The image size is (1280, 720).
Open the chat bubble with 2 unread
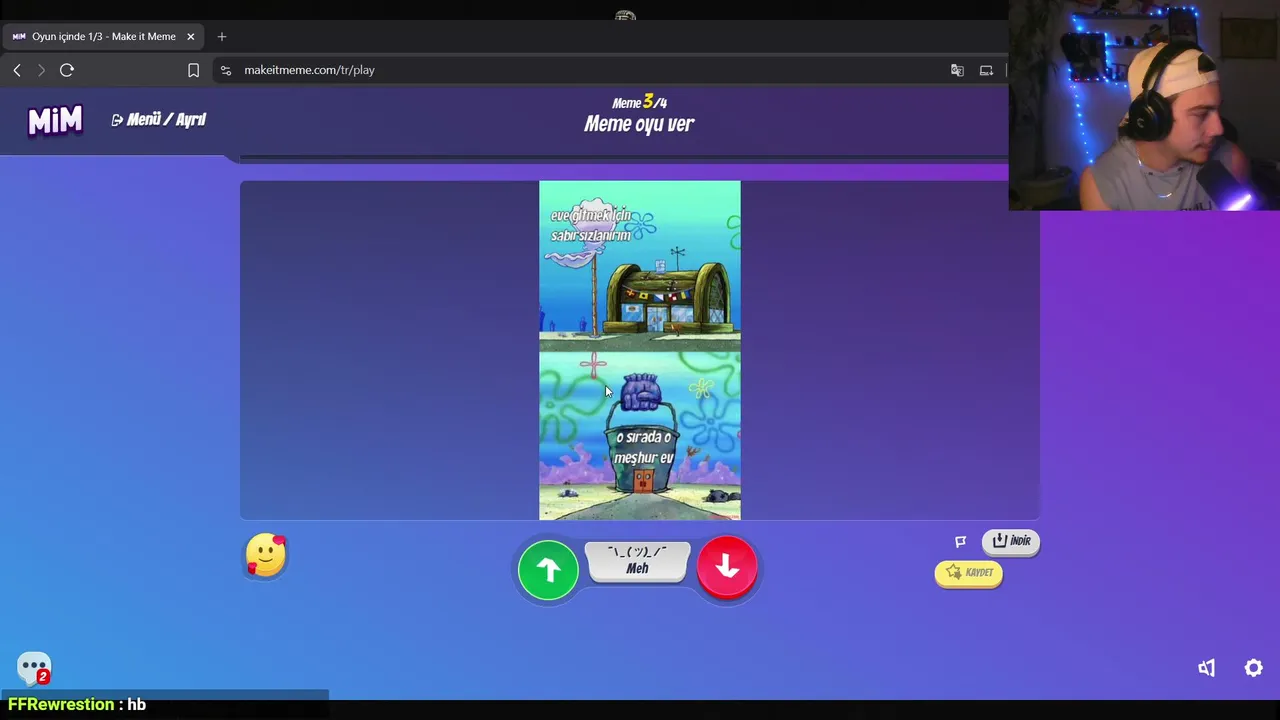[x=34, y=668]
